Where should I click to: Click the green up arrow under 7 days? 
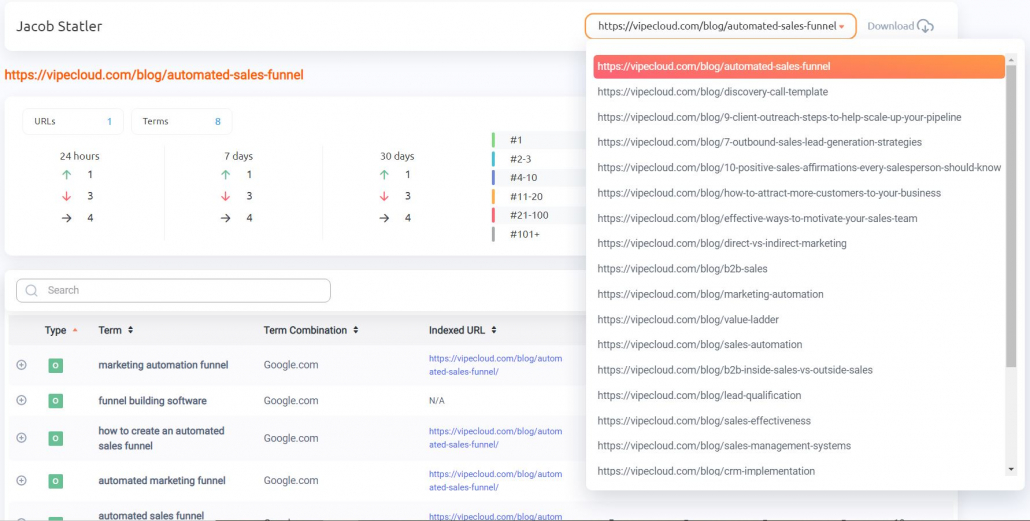(x=225, y=175)
